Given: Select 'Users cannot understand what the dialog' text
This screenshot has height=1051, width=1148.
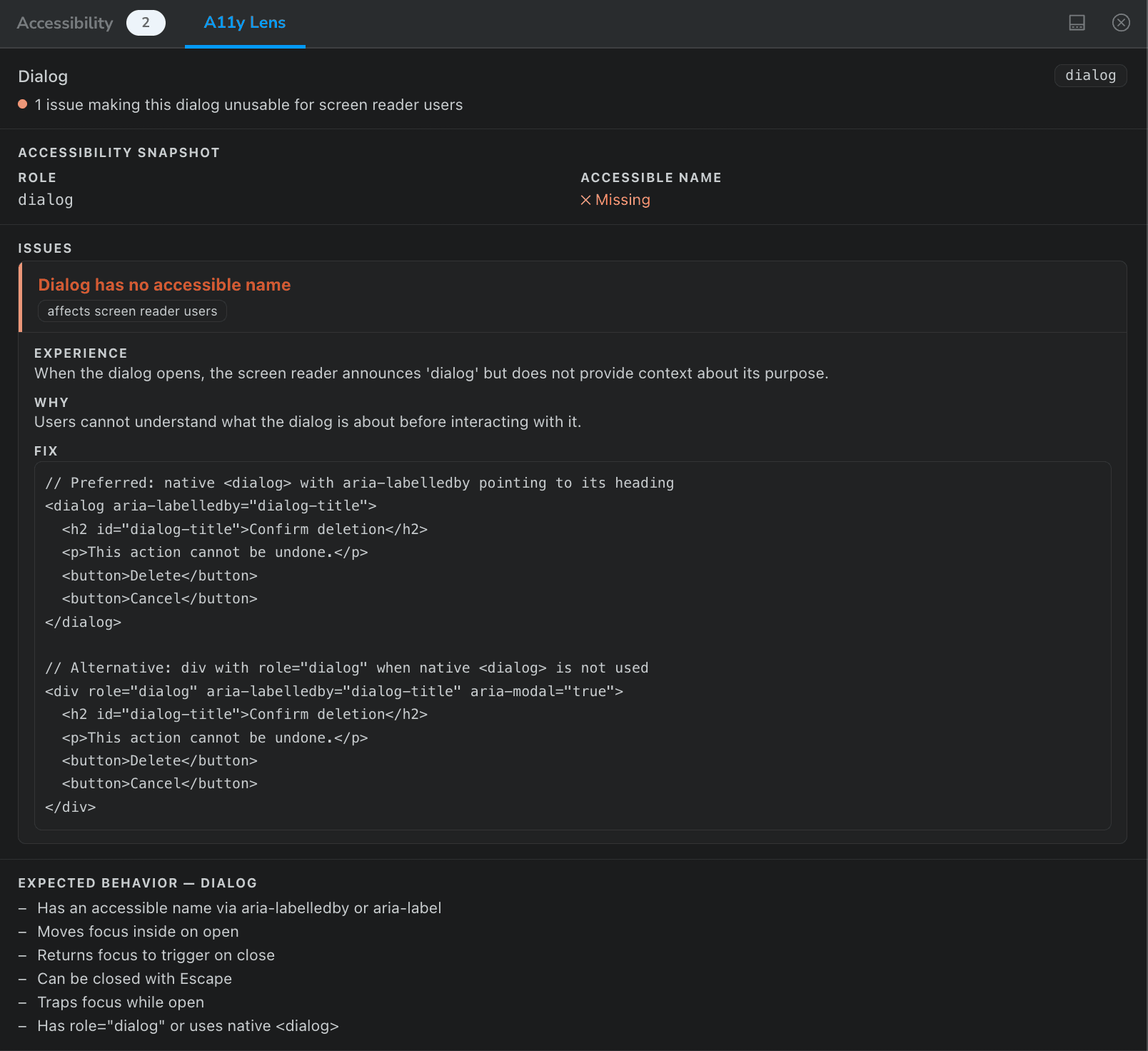Looking at the screenshot, I should (x=308, y=422).
